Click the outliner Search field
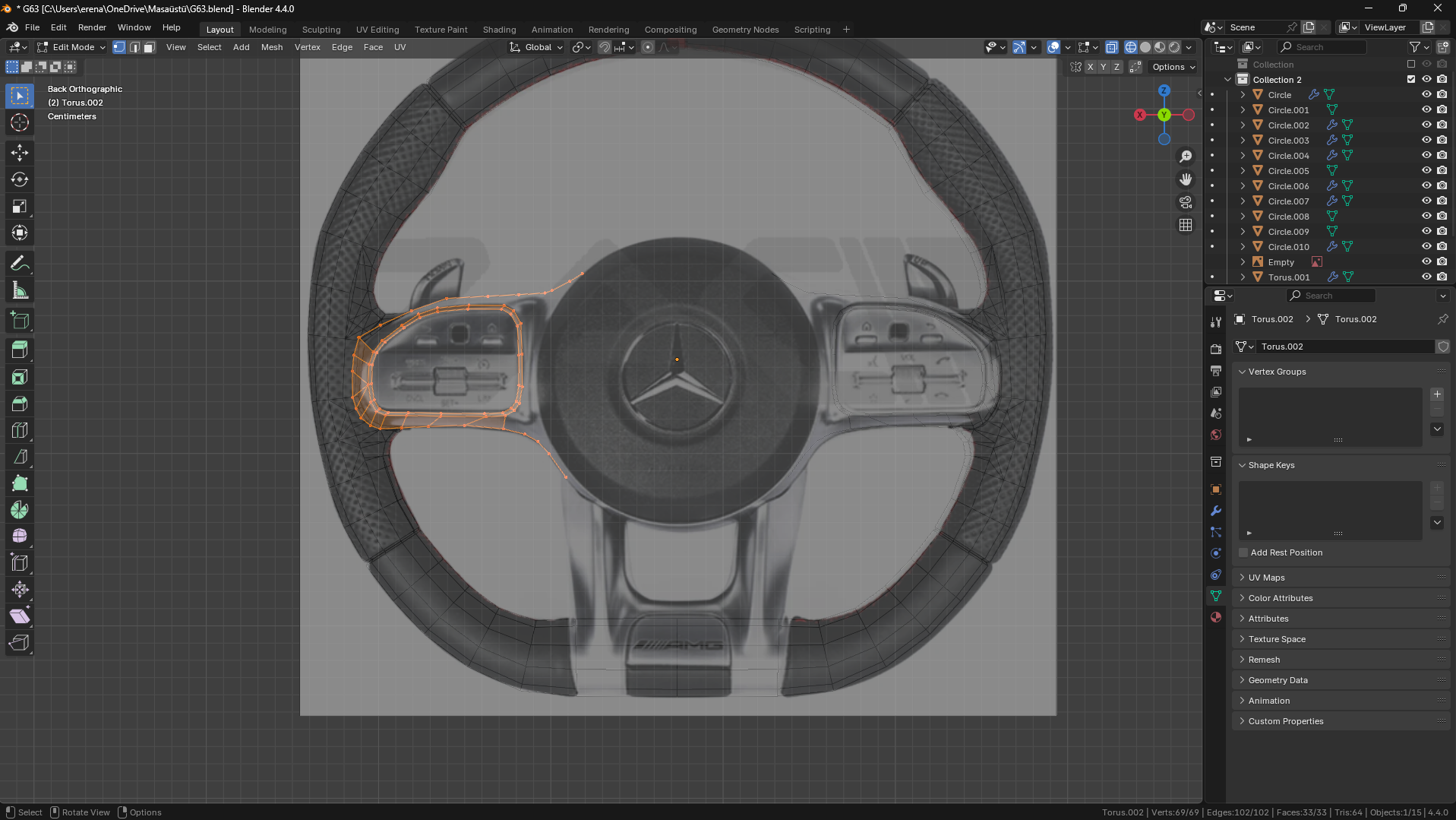Viewport: 1456px width, 820px height. pos(1322,47)
